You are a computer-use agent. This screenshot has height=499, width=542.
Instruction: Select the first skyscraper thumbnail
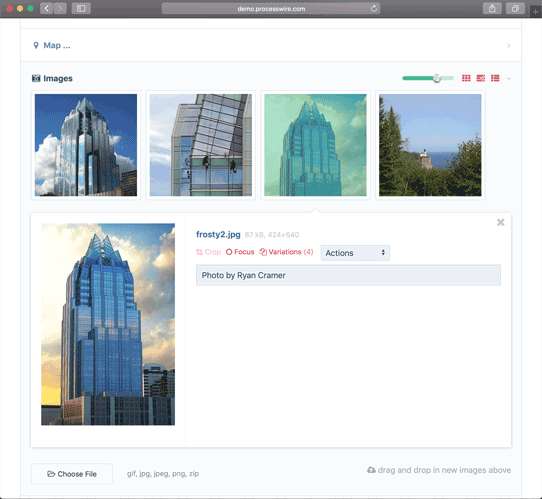(x=86, y=145)
